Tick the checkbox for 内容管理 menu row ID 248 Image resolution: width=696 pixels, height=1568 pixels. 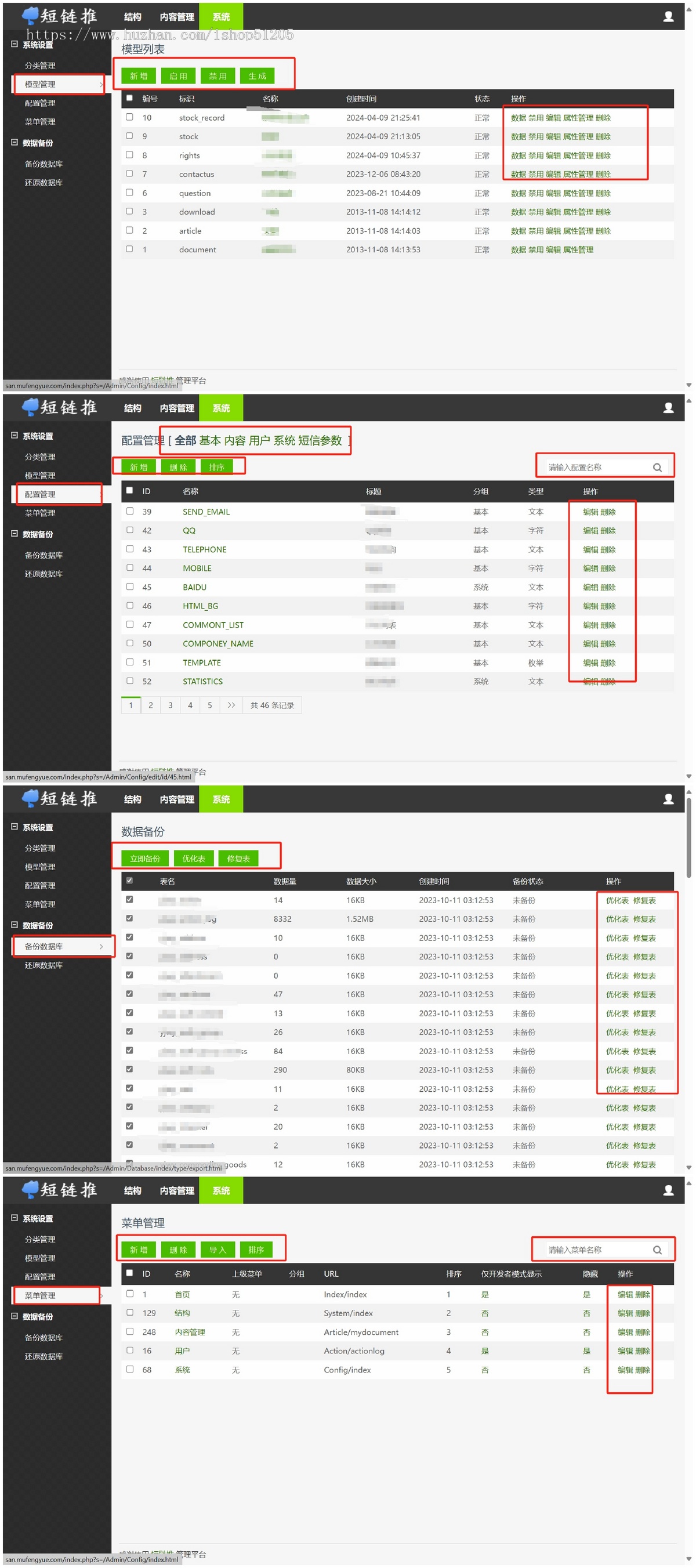129,1332
